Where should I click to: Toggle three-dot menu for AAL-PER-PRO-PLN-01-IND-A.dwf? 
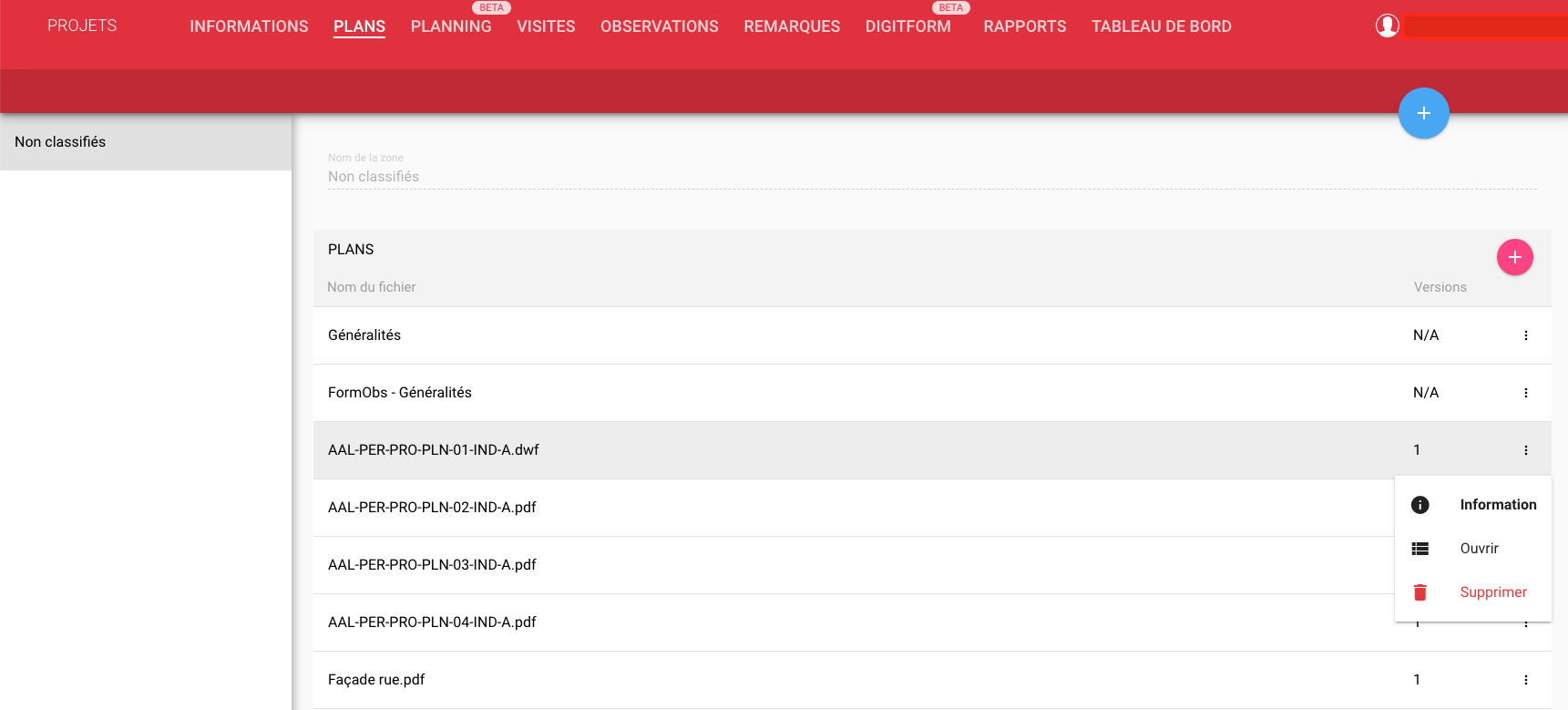click(x=1525, y=450)
